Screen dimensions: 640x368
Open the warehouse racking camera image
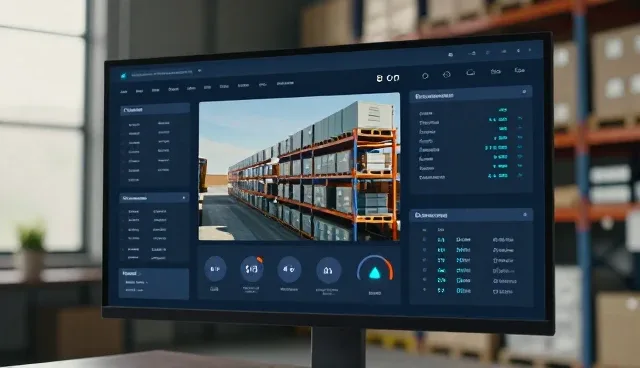pyautogui.click(x=299, y=167)
